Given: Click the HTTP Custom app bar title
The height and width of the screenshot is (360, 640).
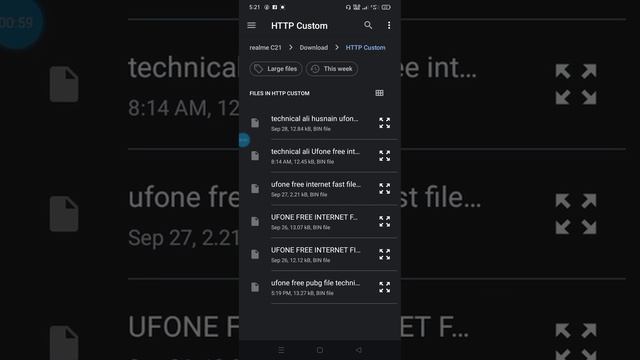Looking at the screenshot, I should point(299,26).
